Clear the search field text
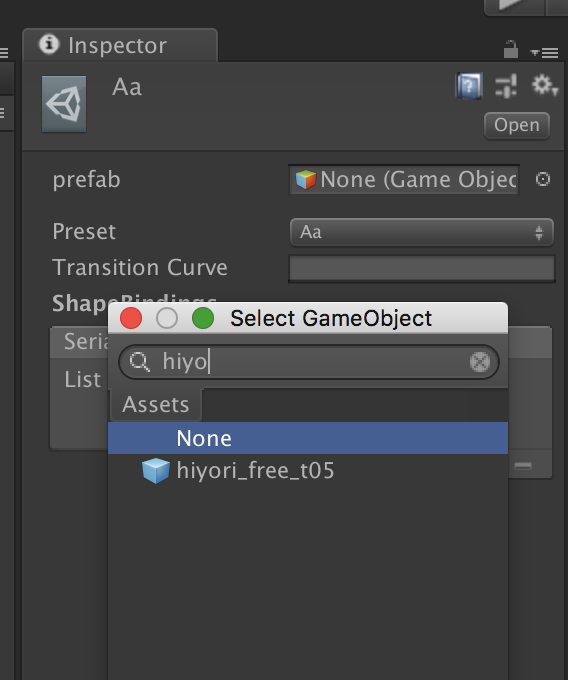The width and height of the screenshot is (568, 680). tap(480, 362)
